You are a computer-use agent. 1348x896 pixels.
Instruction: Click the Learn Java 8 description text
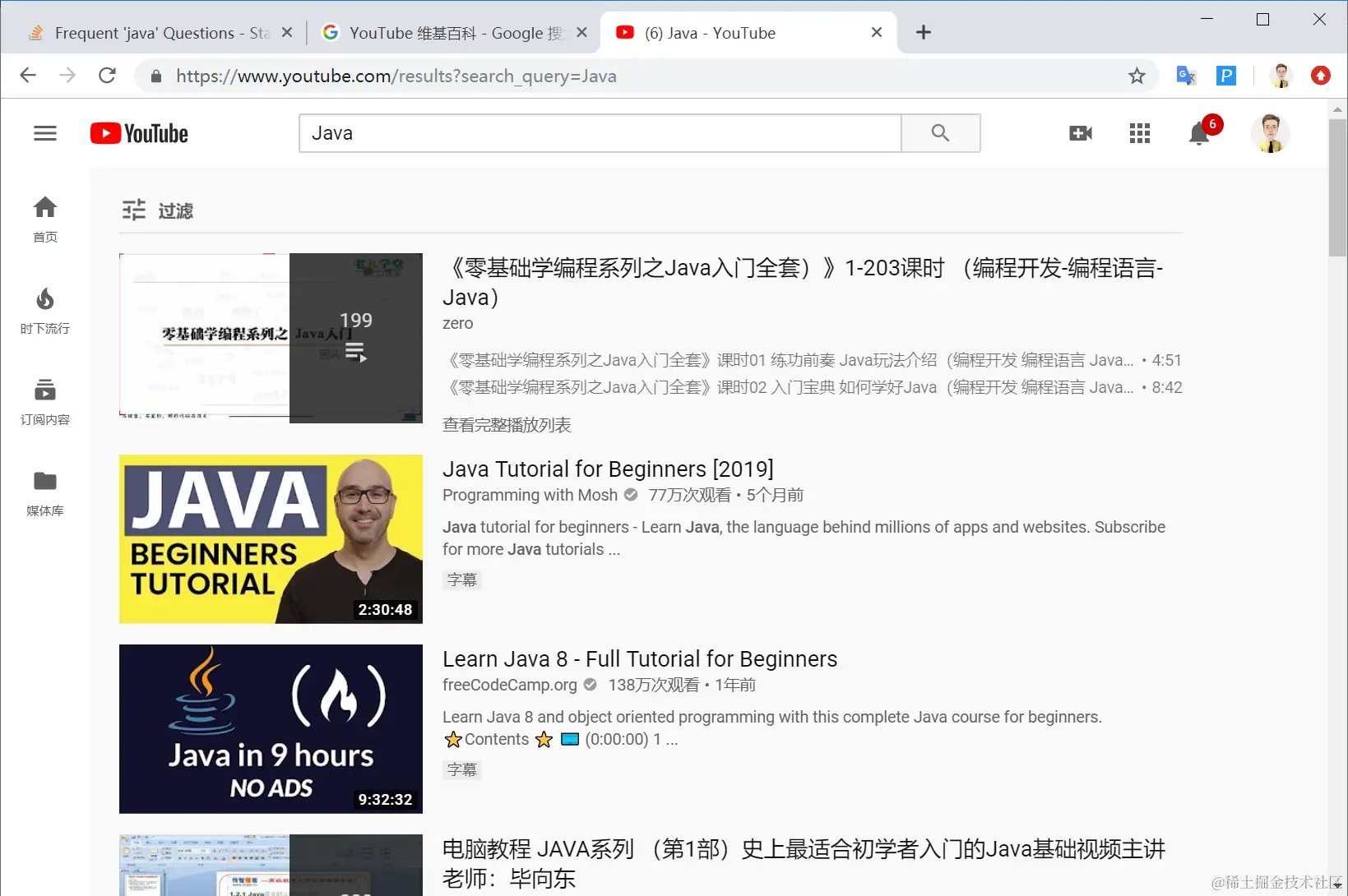click(x=772, y=727)
